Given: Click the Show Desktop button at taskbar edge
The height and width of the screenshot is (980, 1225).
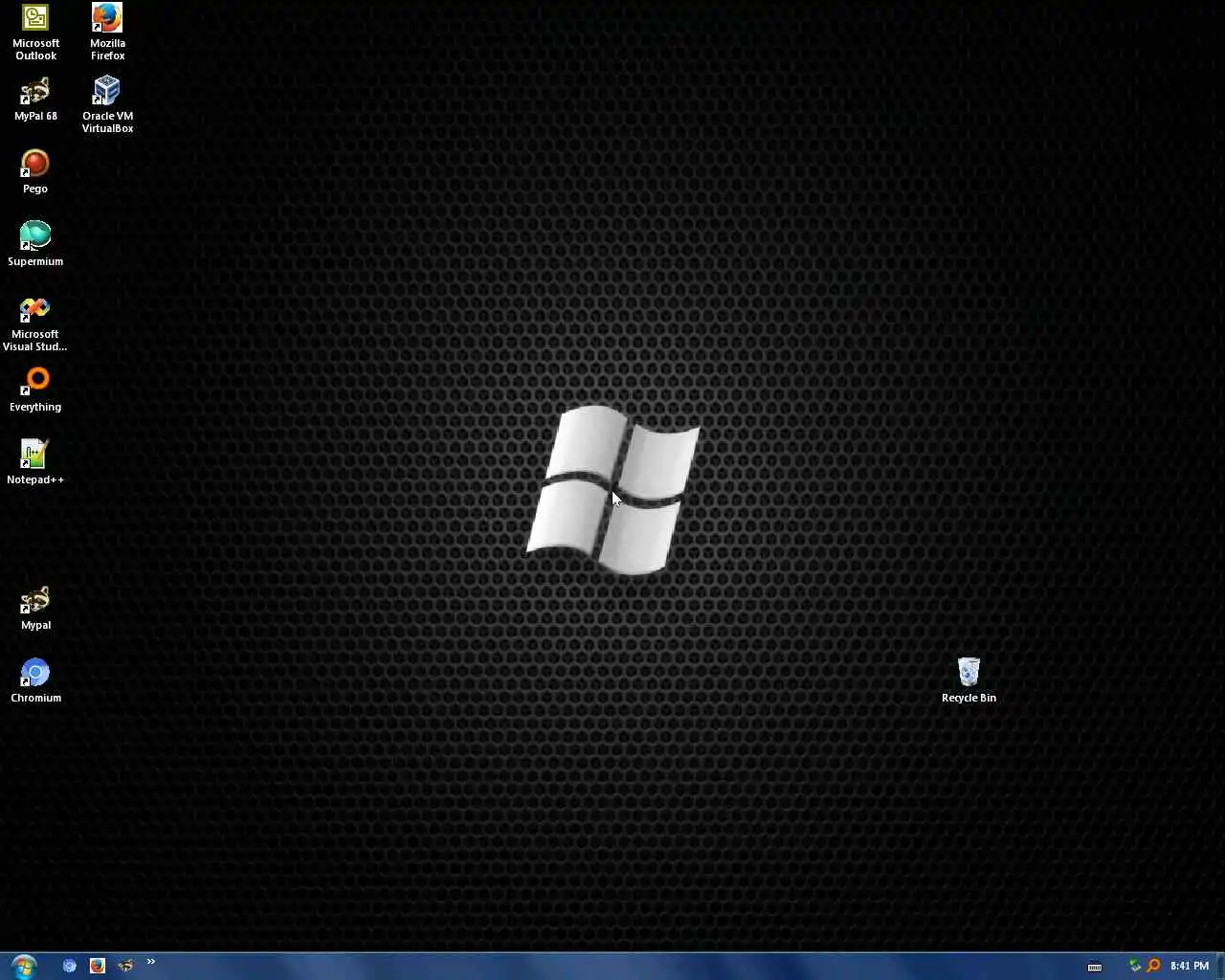Looking at the screenshot, I should click(x=1220, y=966).
